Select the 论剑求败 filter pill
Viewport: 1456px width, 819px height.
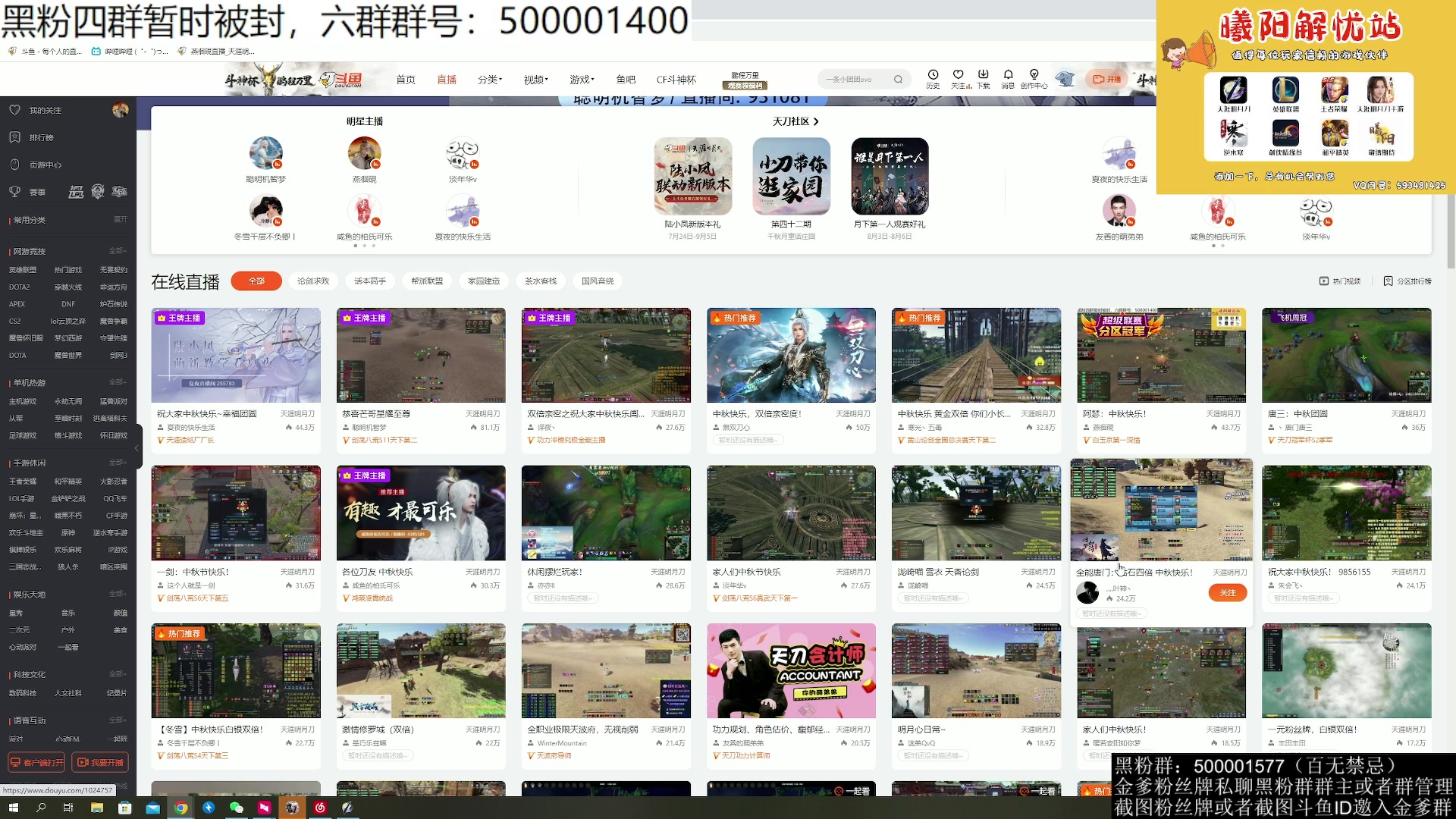(x=312, y=281)
